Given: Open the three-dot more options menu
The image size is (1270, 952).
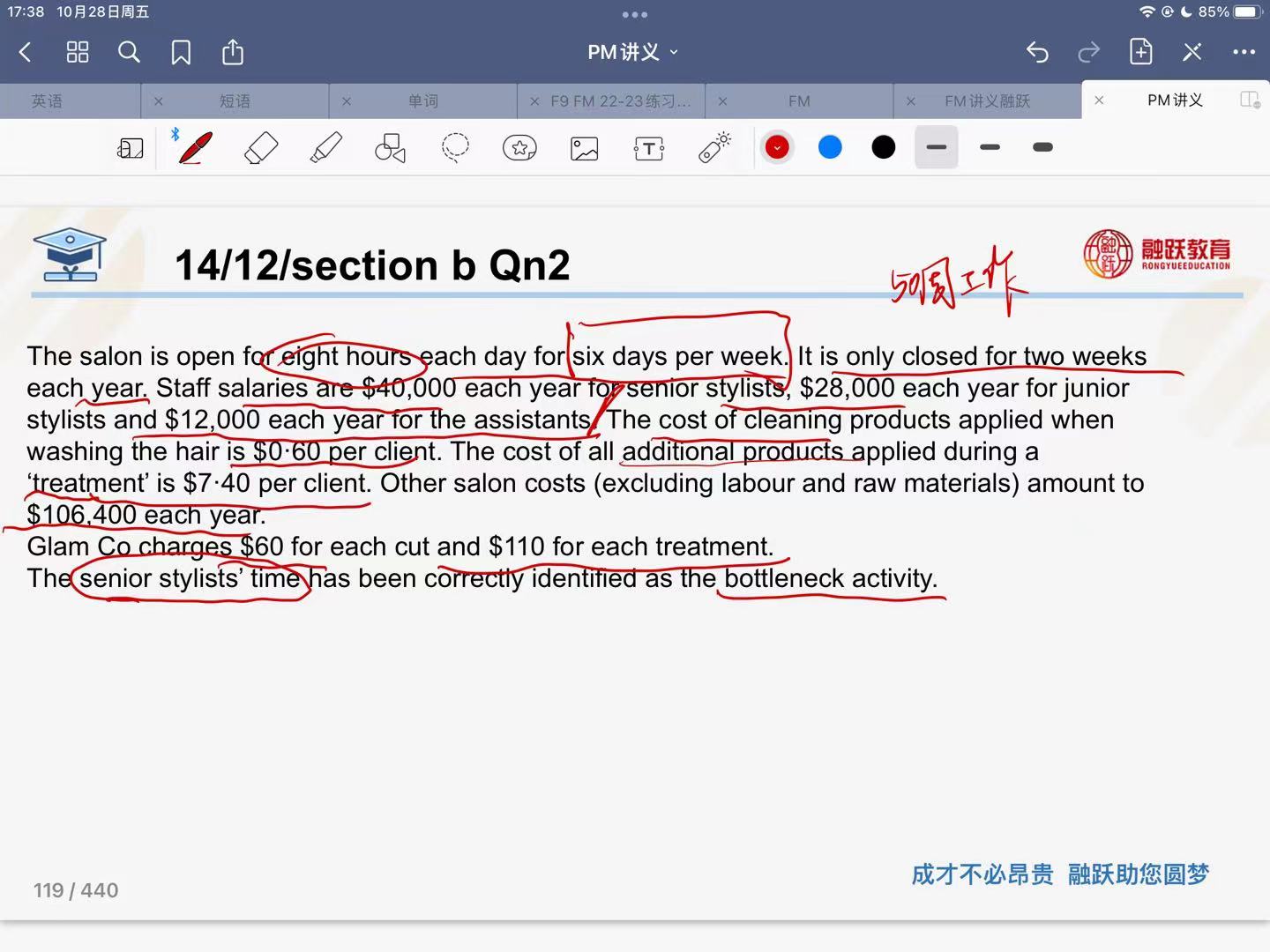Looking at the screenshot, I should [1244, 53].
